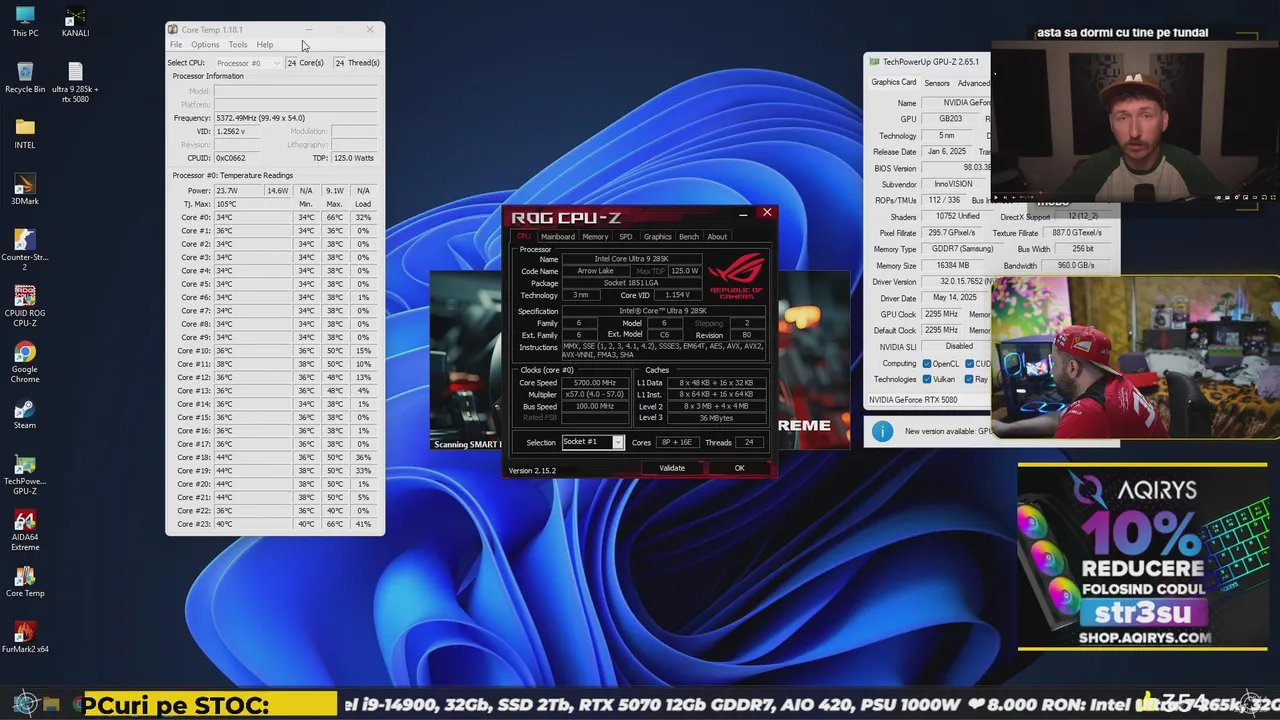Close the ROG CPU-Z window
Screen dimensions: 1280x720
pos(767,213)
